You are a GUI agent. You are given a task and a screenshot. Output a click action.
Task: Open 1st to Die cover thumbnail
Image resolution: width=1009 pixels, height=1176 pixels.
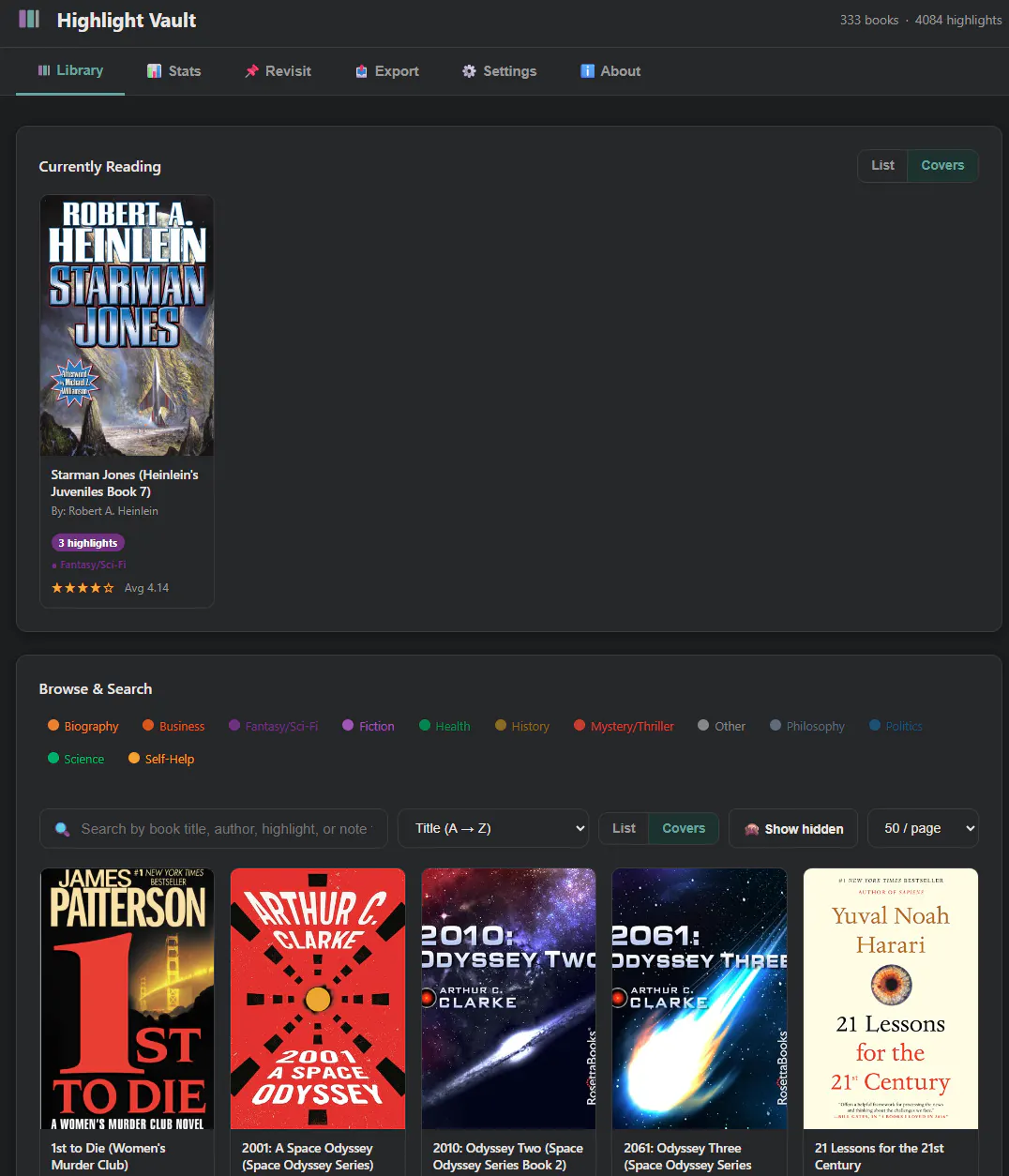coord(127,999)
